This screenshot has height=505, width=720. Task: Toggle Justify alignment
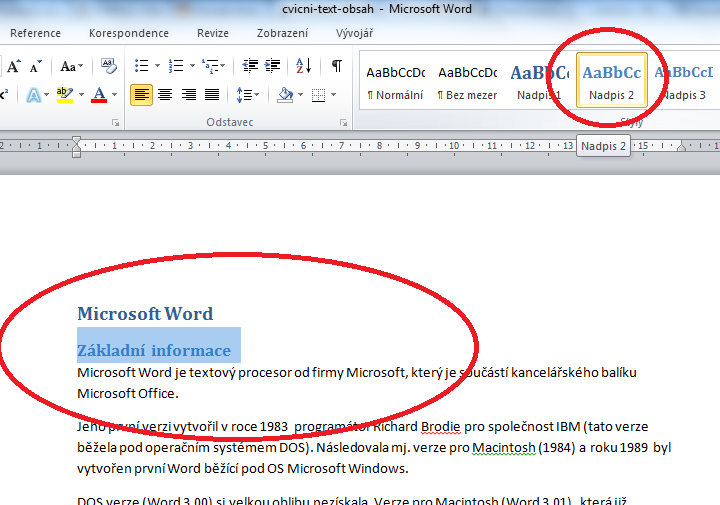point(212,95)
